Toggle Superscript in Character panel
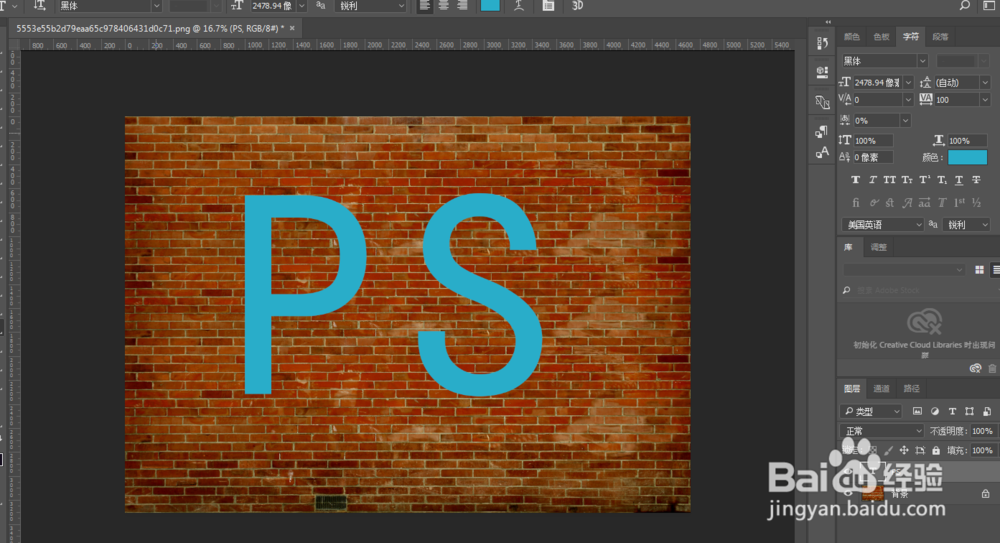The height and width of the screenshot is (543, 1000). (x=924, y=180)
